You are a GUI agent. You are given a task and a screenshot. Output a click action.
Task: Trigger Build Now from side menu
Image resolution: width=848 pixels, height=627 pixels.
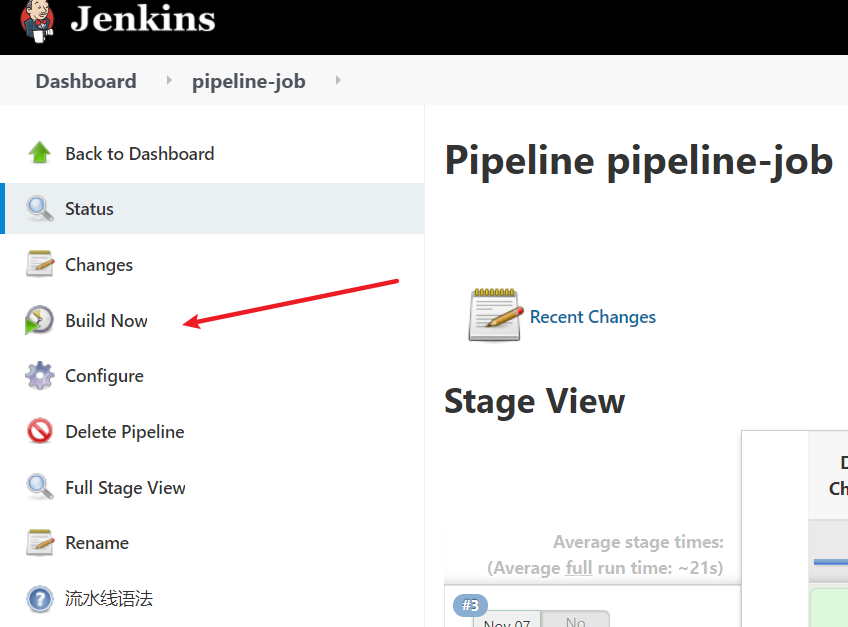tap(107, 321)
